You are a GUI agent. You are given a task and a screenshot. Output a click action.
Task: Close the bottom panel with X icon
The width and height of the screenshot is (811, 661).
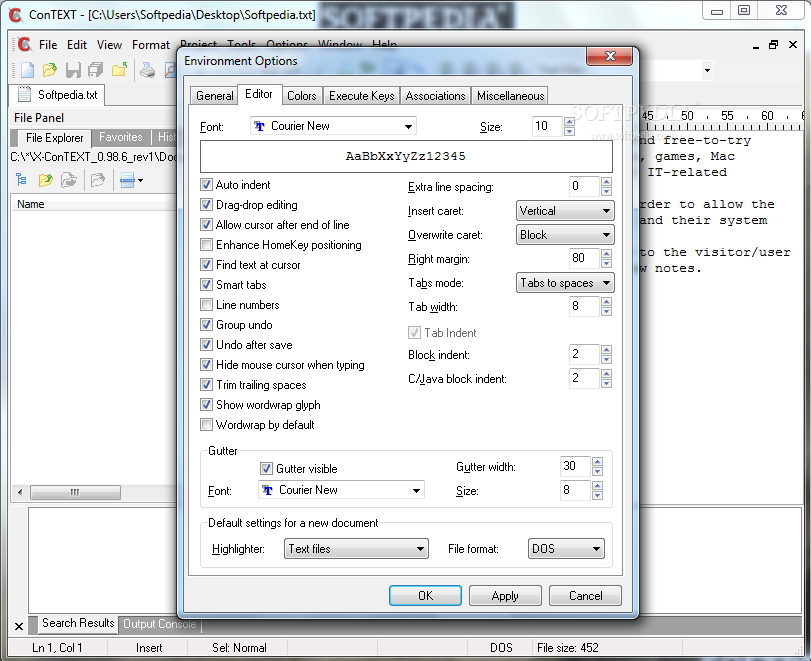tap(19, 626)
